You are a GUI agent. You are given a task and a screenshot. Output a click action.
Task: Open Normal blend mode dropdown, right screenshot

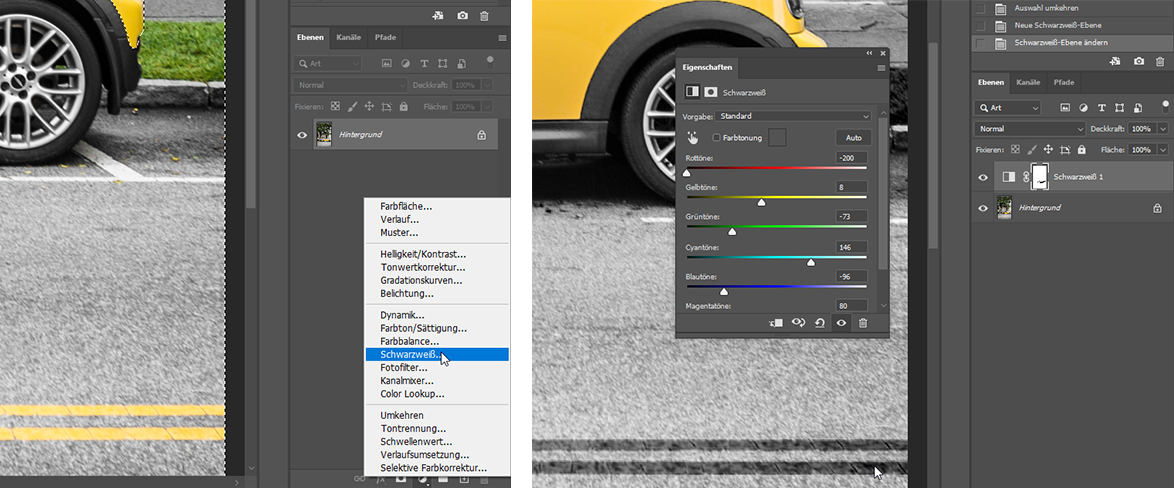click(x=1030, y=129)
